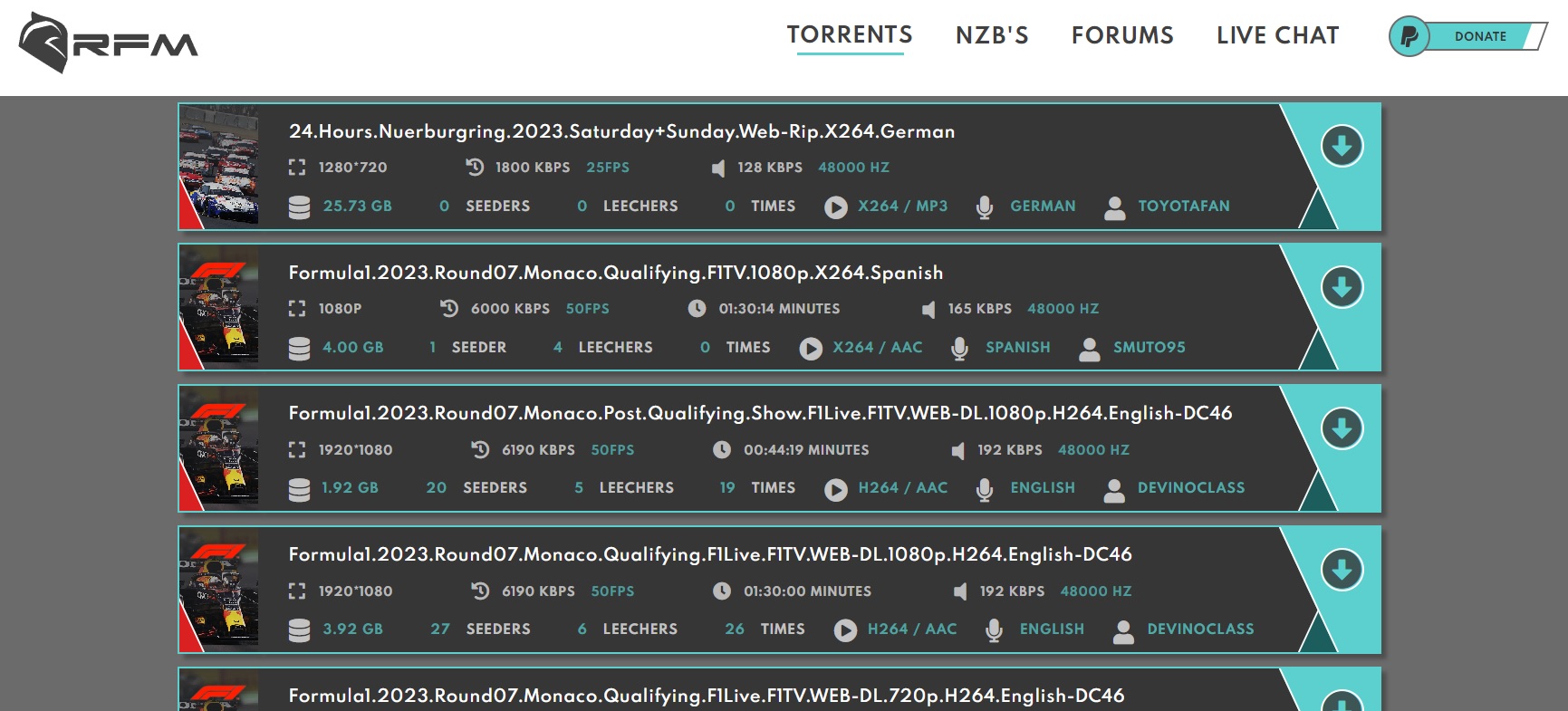
Task: Click uploader SMUTO95
Action: pyautogui.click(x=1150, y=348)
